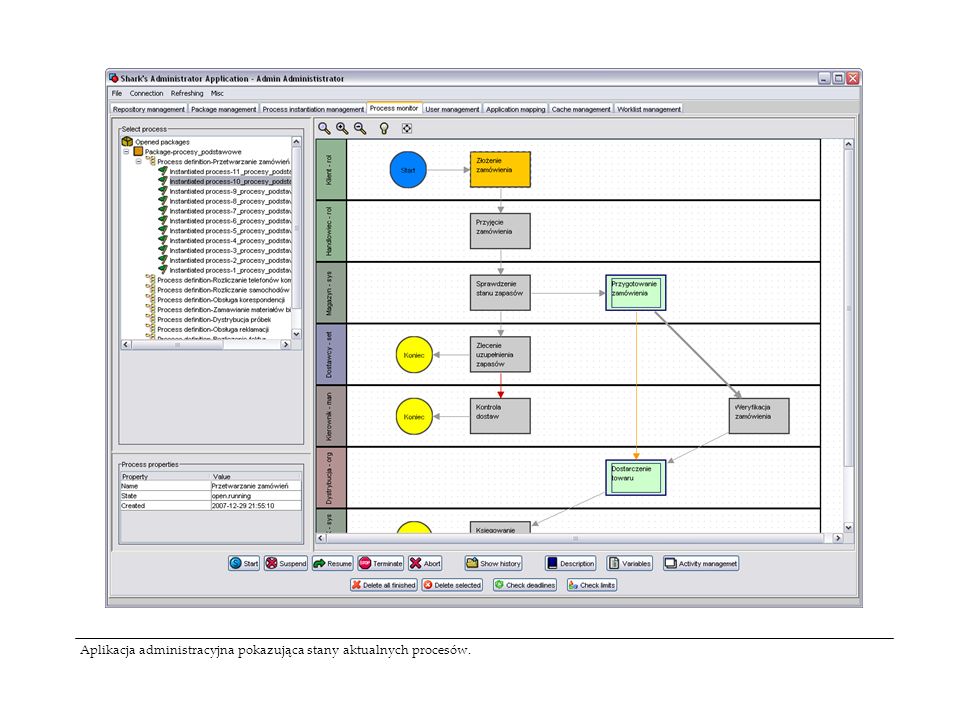Click the open.running state value cell
The image size is (960, 720).
[x=256, y=496]
